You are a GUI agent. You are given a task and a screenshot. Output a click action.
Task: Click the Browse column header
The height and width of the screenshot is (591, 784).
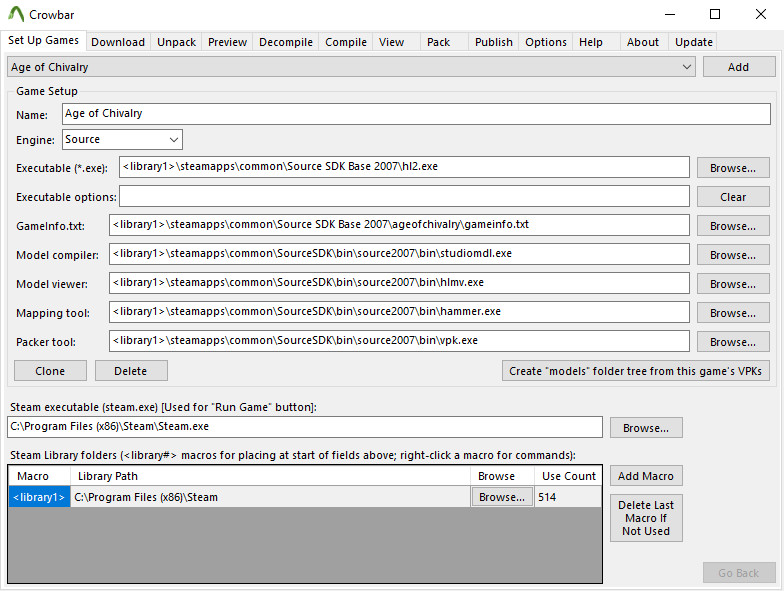click(502, 476)
